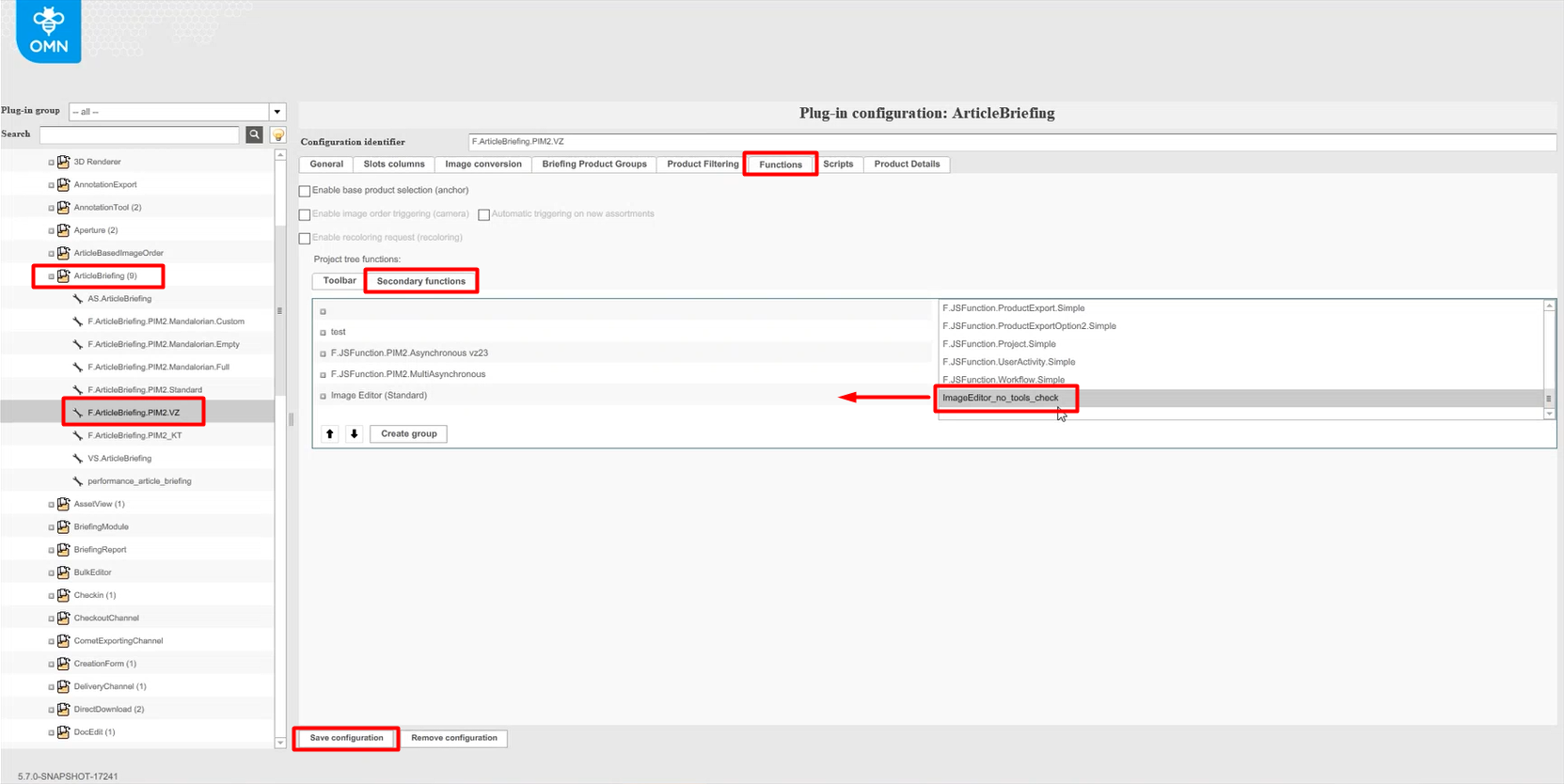Image resolution: width=1564 pixels, height=784 pixels.
Task: Click the AssetView plug-in icon
Action: point(64,504)
